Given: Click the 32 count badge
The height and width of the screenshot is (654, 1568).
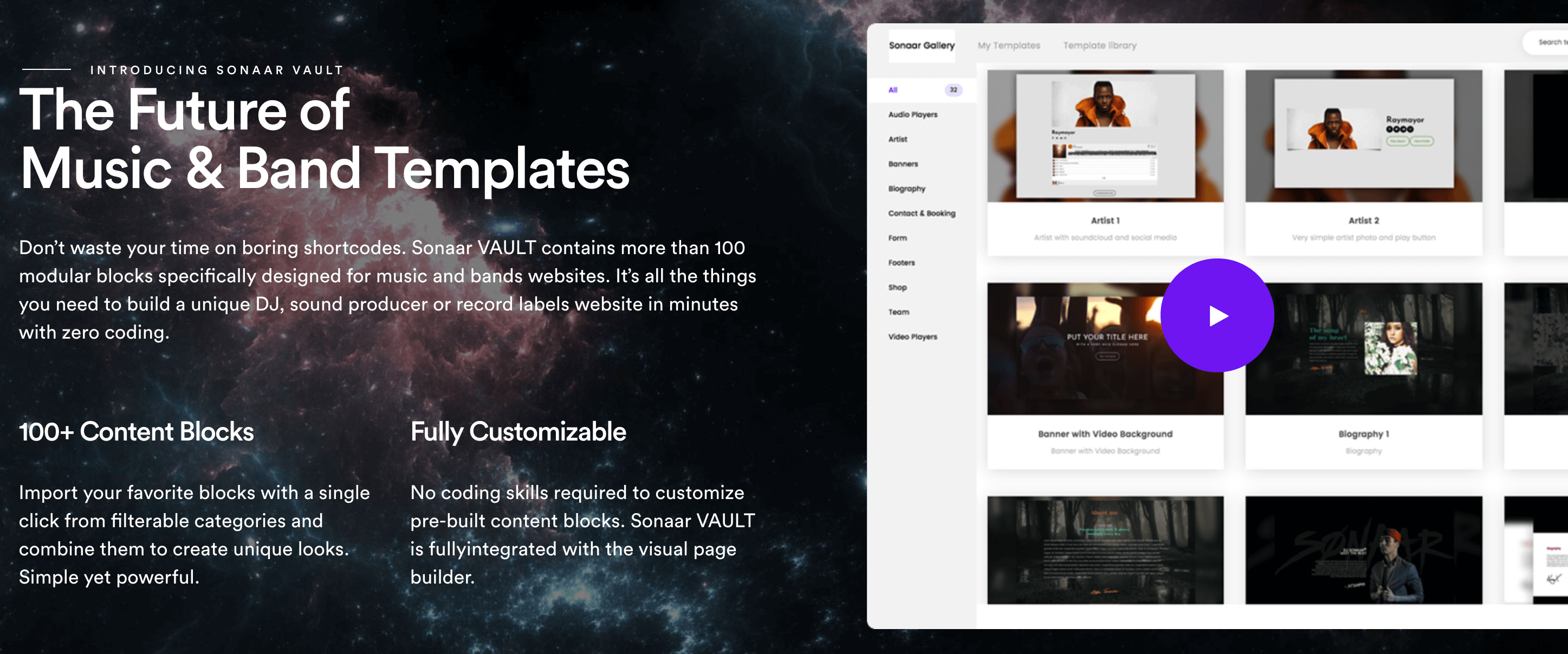Looking at the screenshot, I should coord(953,90).
